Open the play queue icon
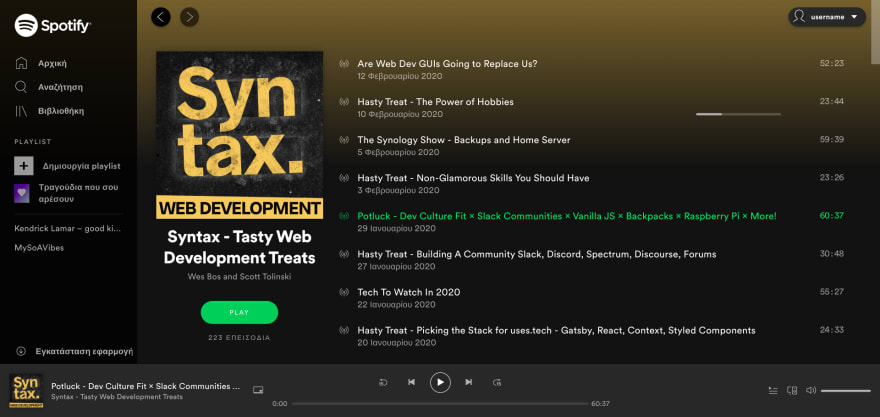880x417 pixels. tap(773, 390)
